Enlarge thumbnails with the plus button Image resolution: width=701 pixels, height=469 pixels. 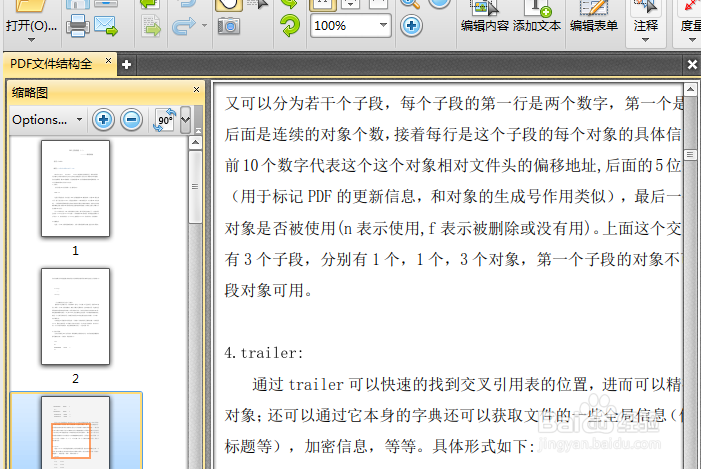coord(103,120)
